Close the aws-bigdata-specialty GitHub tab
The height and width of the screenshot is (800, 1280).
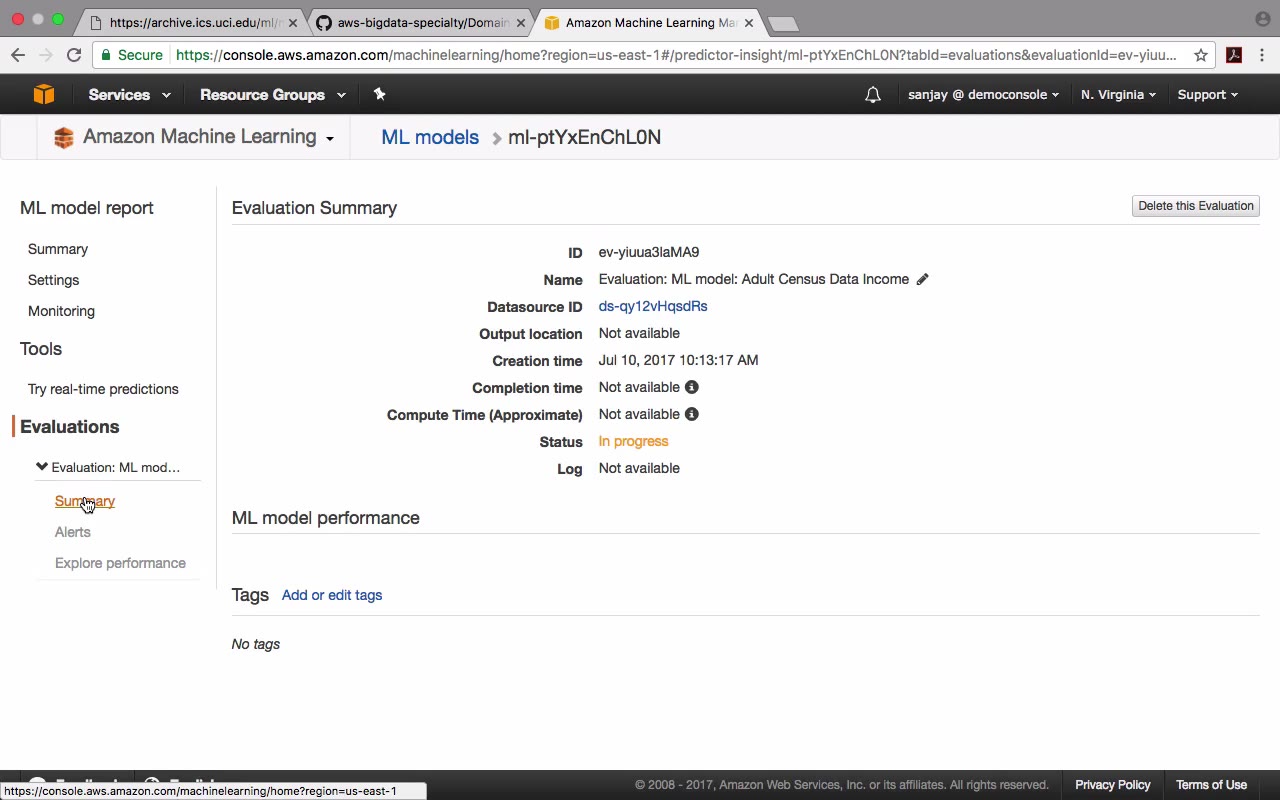click(x=520, y=23)
